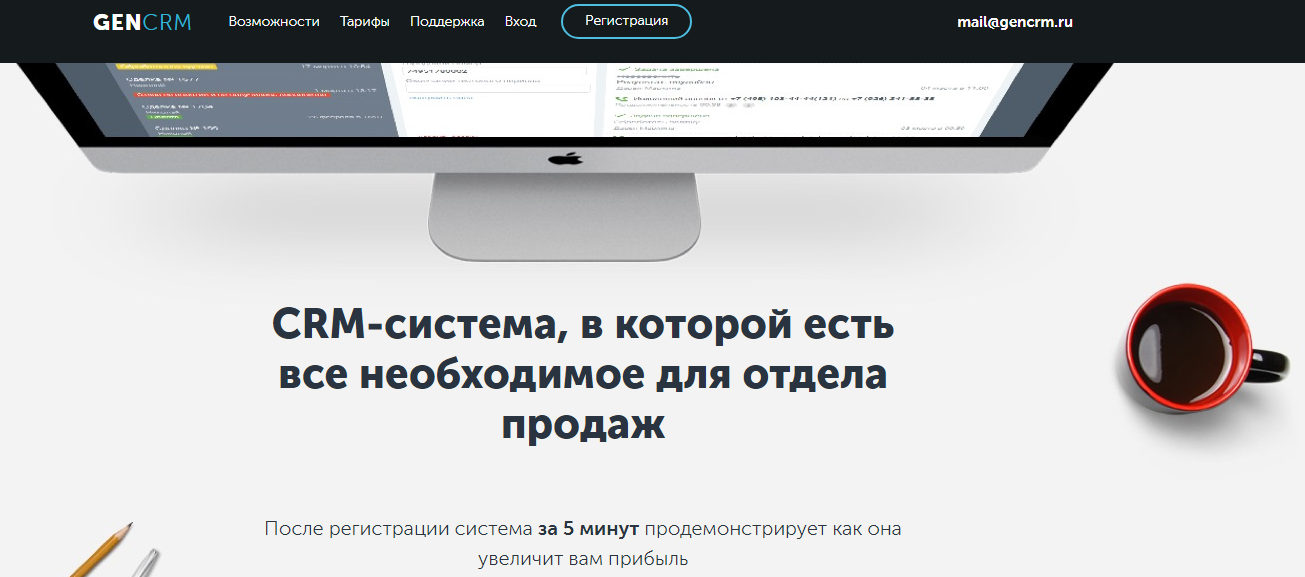Click the Вход link
Screen dimensions: 1305x577
pos(519,20)
